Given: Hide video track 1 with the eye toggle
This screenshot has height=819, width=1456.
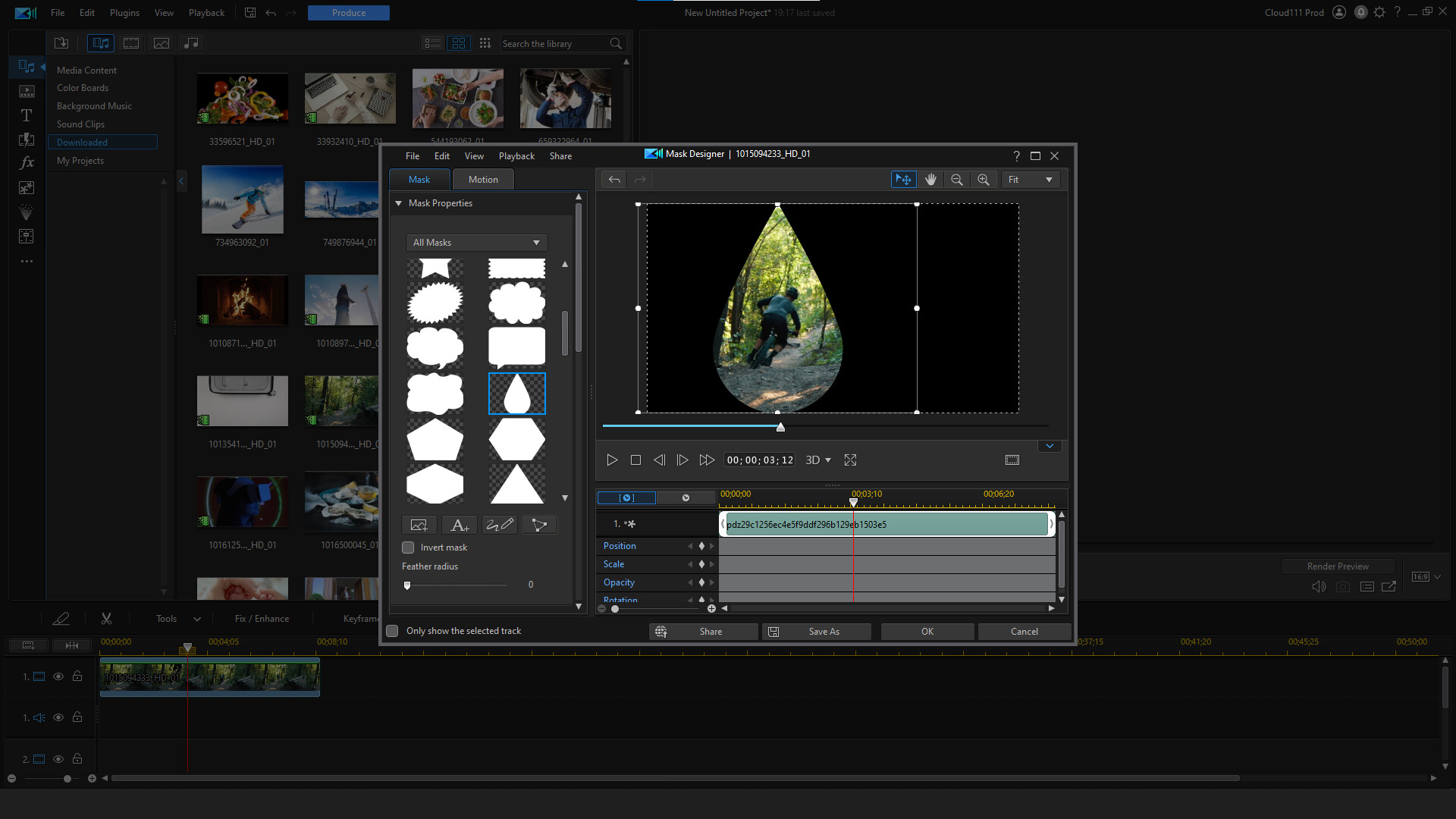Looking at the screenshot, I should pos(58,676).
